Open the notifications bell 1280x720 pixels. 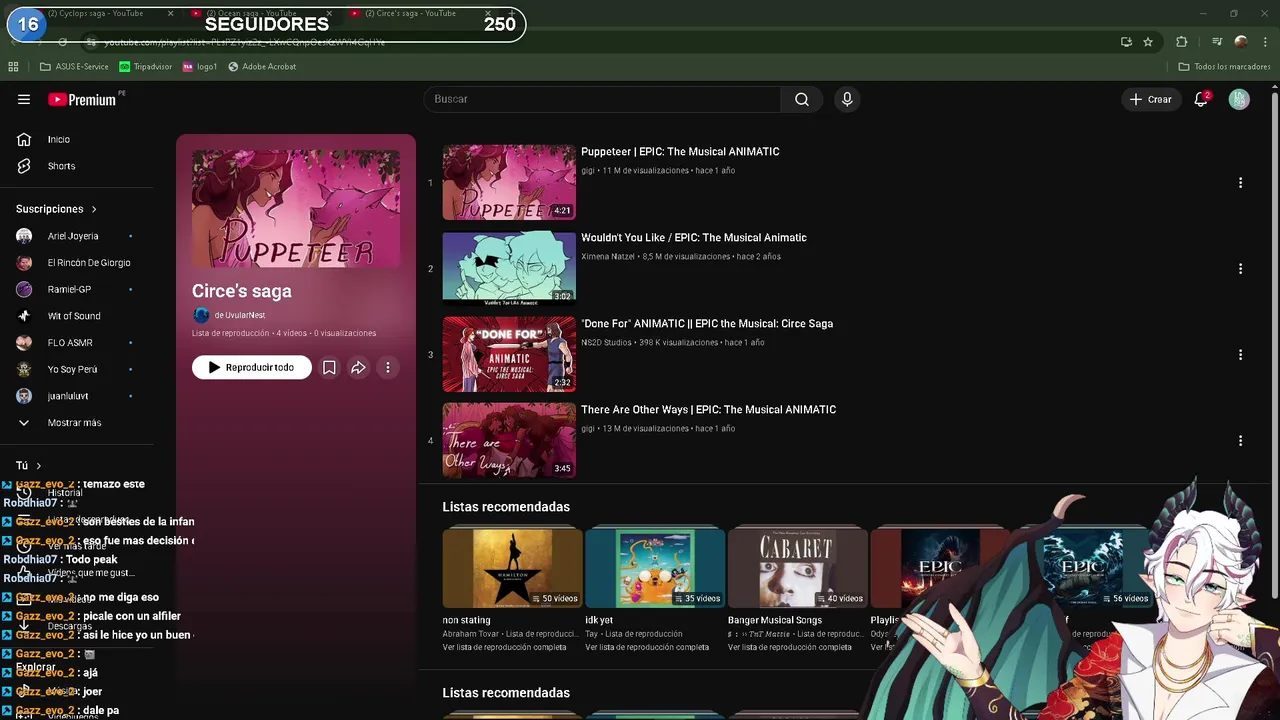[x=1201, y=99]
